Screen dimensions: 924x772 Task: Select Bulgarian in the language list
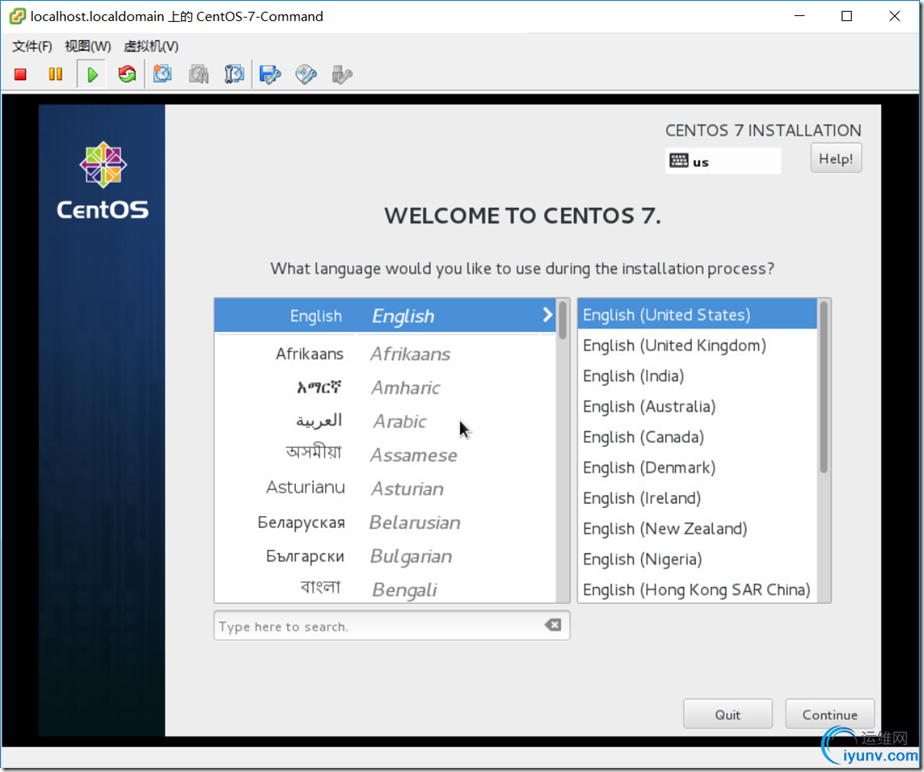tap(385, 556)
